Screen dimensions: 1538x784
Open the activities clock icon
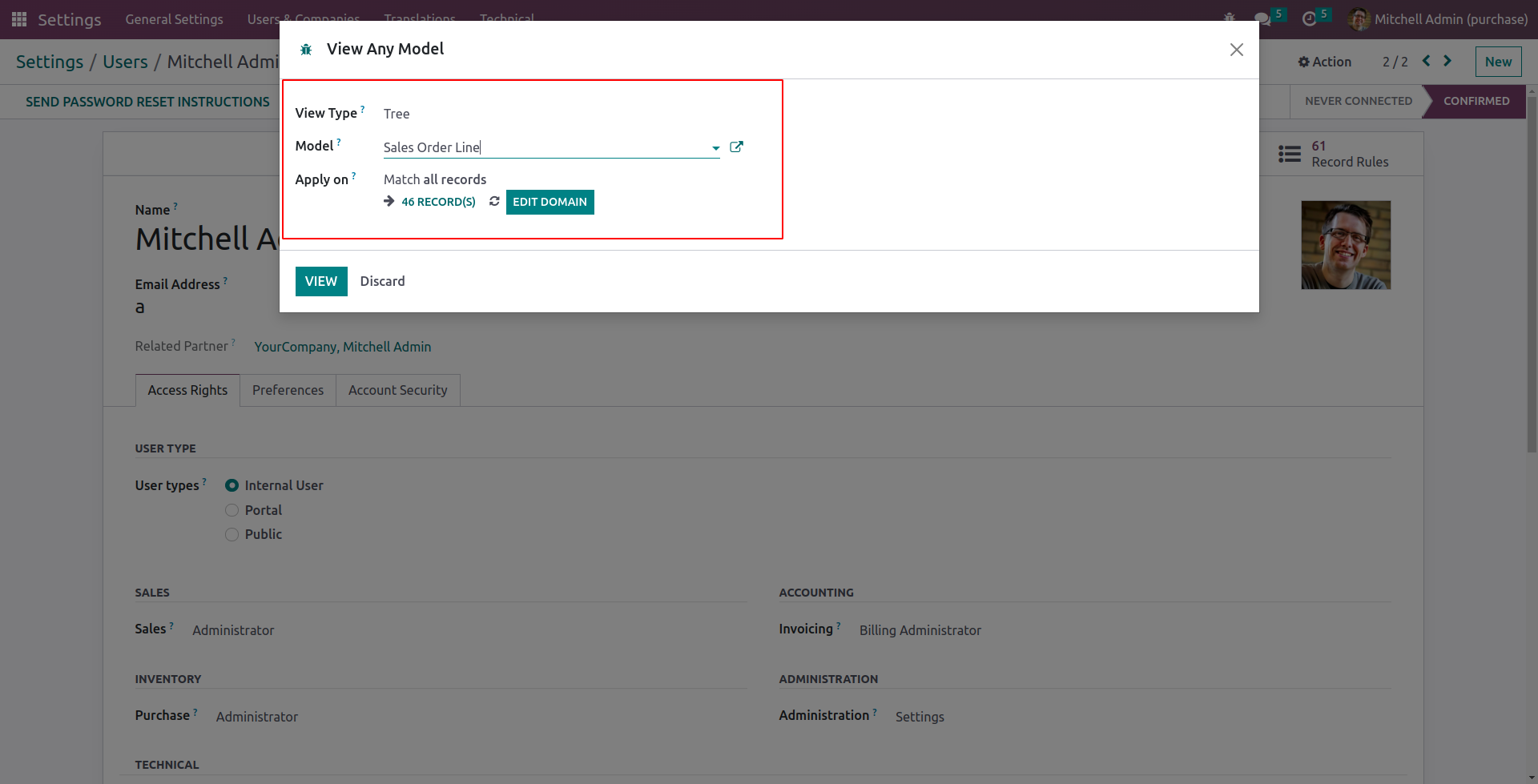point(1310,18)
